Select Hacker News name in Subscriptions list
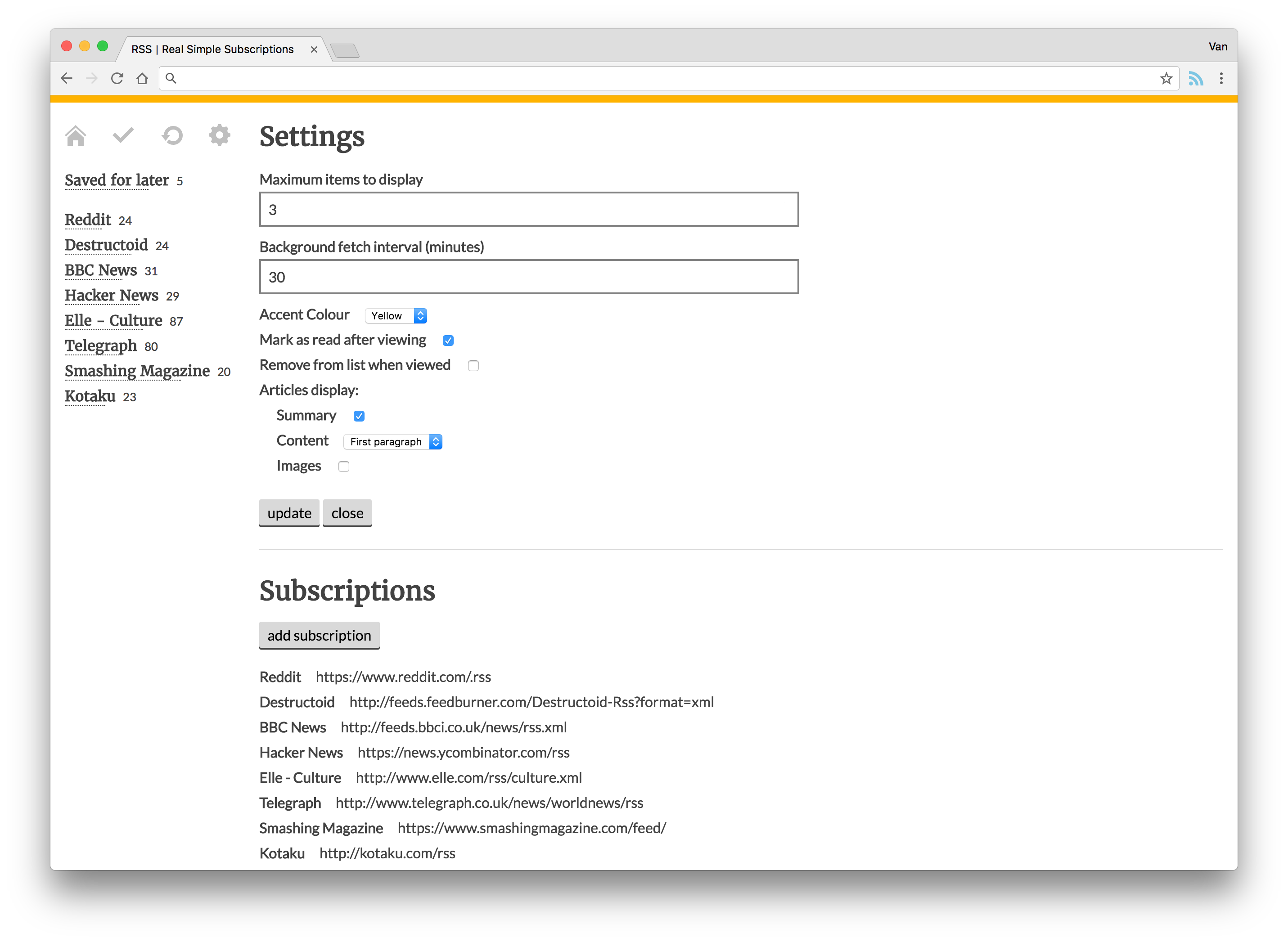The height and width of the screenshot is (942, 1288). [x=301, y=753]
